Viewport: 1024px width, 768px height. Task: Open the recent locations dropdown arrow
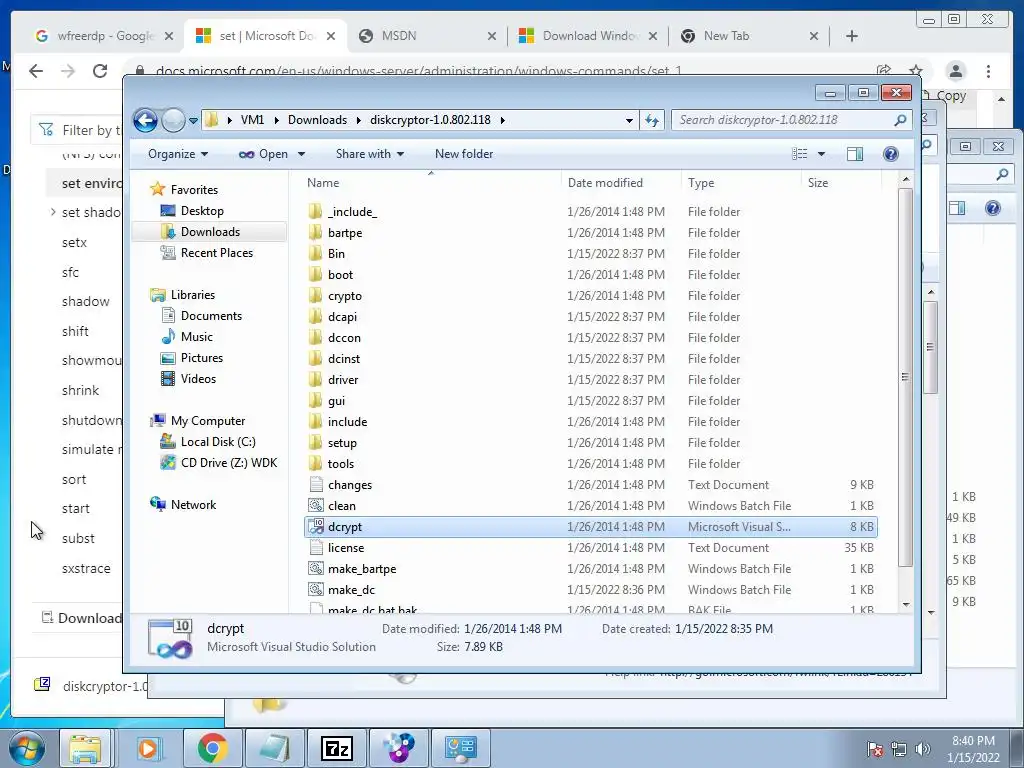(193, 121)
